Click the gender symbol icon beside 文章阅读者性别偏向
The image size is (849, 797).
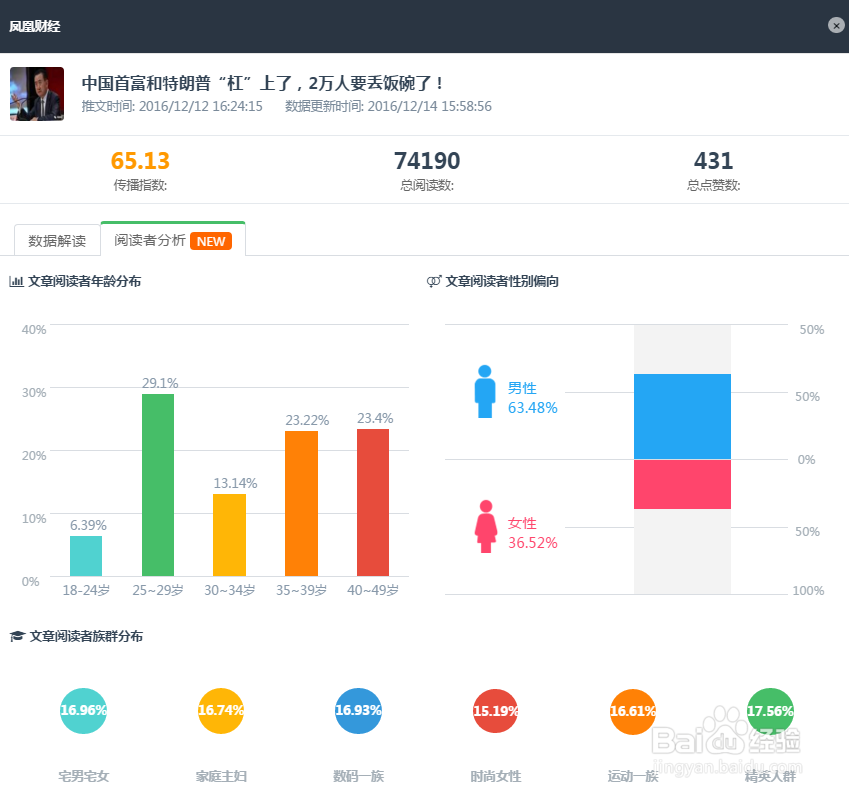433,281
